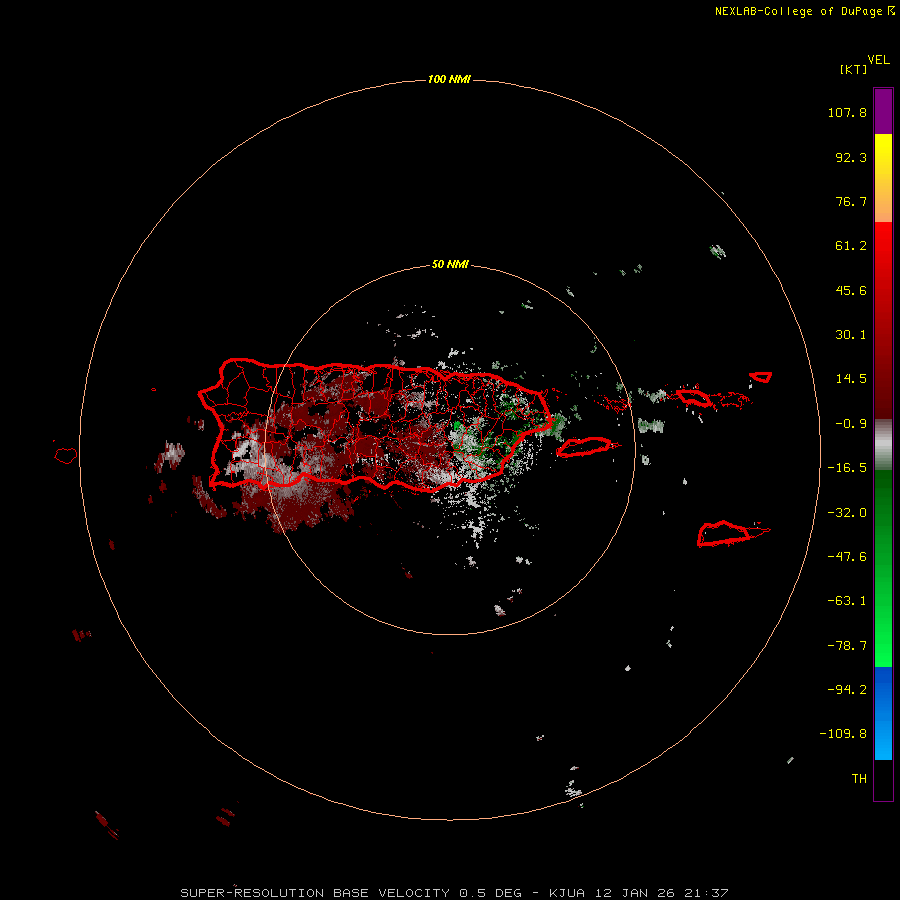Click the purple segment of velocity color bar
The height and width of the screenshot is (900, 900).
point(883,111)
